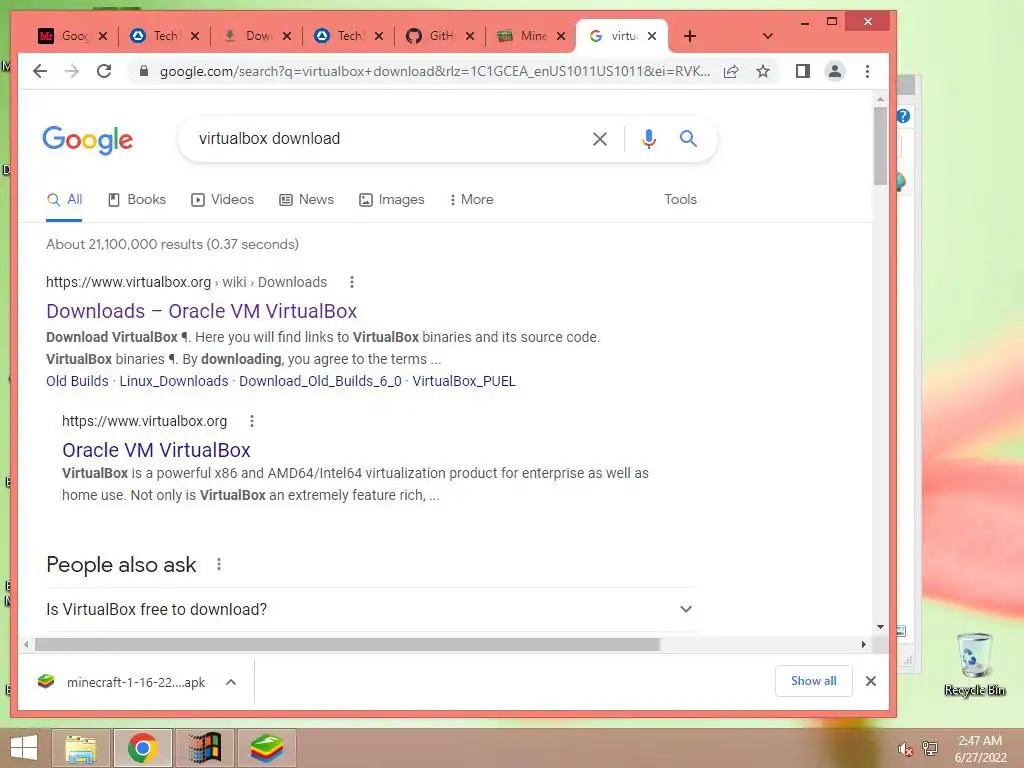Open the tab search dropdown
Viewport: 1024px width, 768px height.
click(768, 36)
